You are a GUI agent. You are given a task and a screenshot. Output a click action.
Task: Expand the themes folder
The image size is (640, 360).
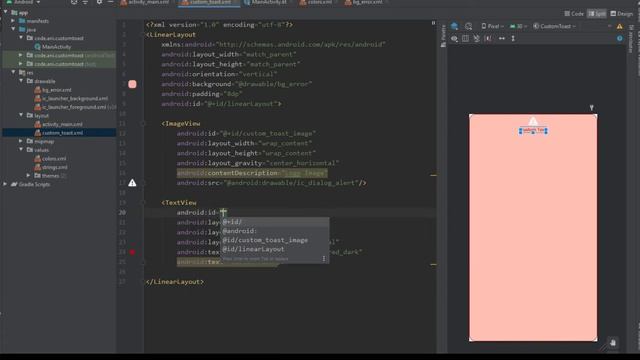click(x=29, y=176)
